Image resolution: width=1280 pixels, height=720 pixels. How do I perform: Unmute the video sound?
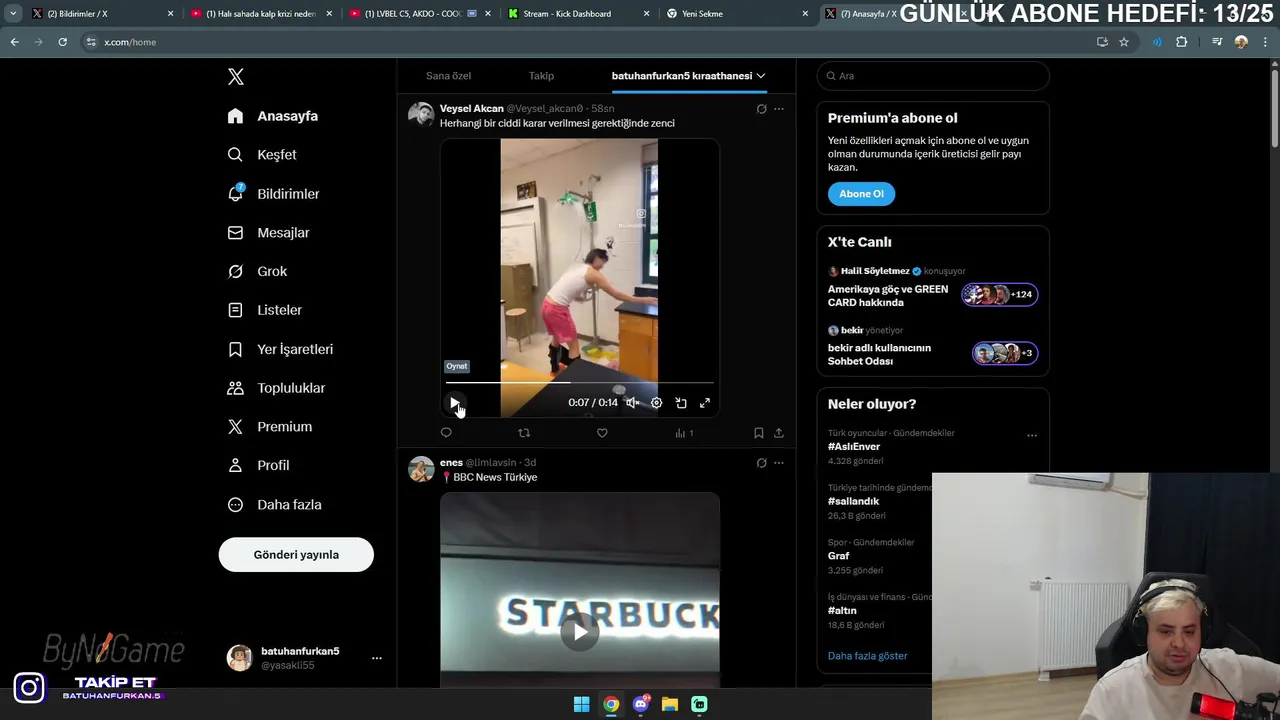point(632,403)
